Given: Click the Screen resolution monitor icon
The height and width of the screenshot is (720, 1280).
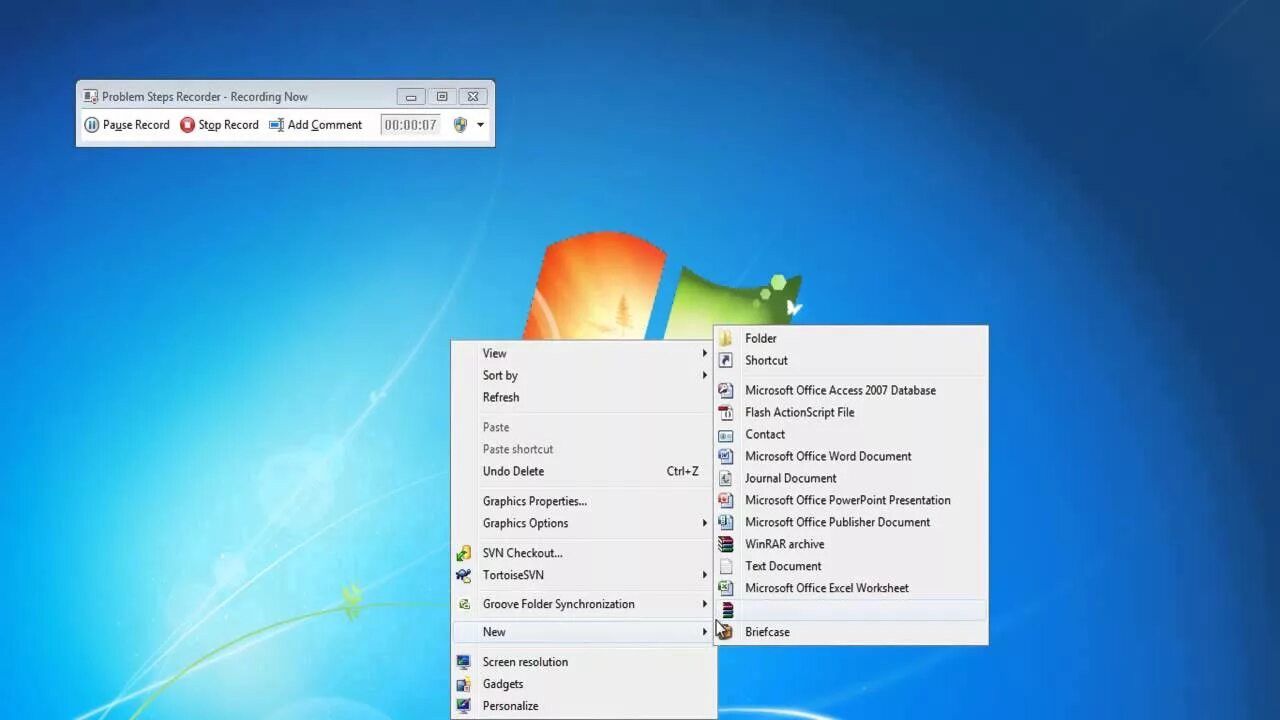Looking at the screenshot, I should click(464, 662).
